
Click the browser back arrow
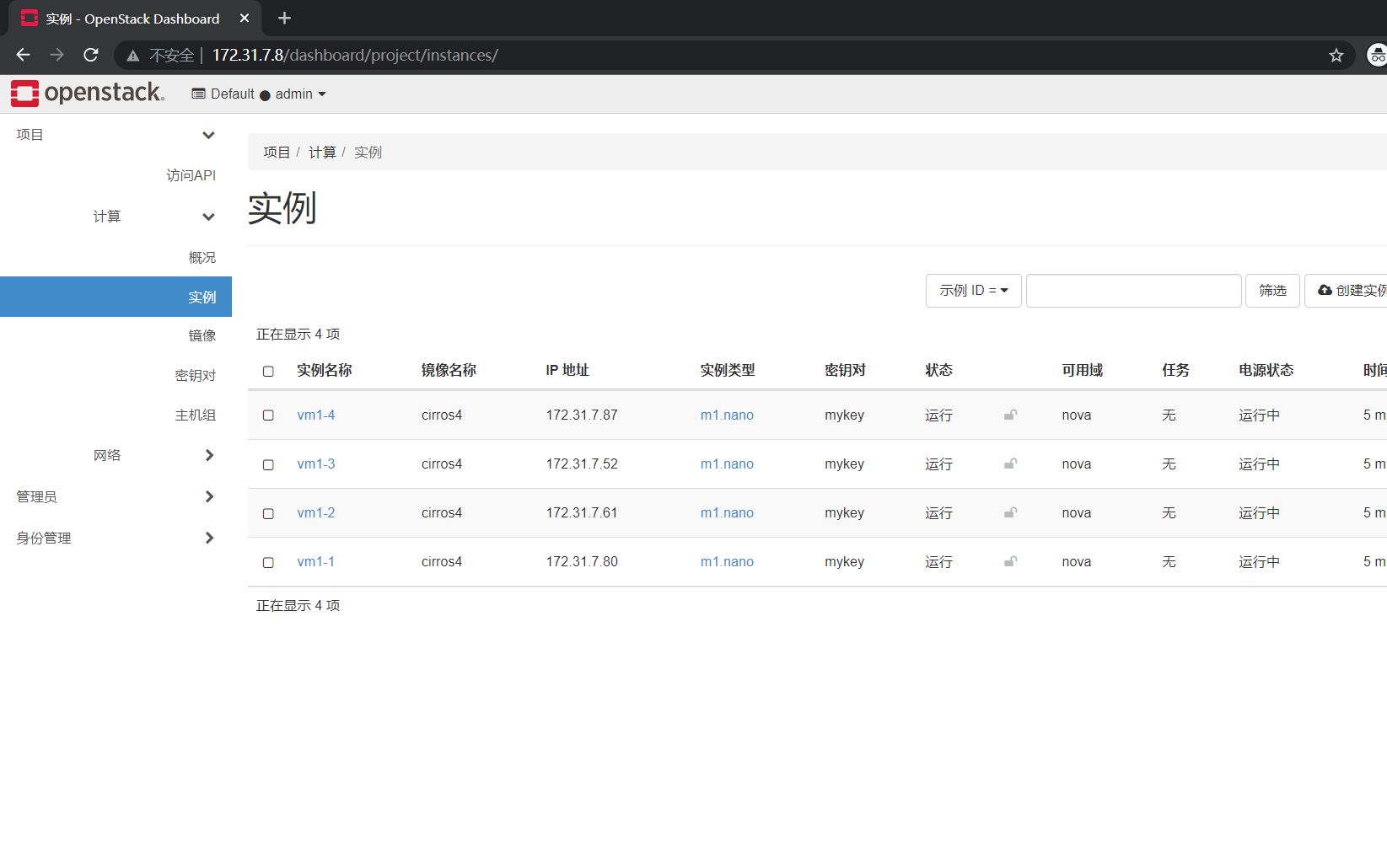point(22,55)
